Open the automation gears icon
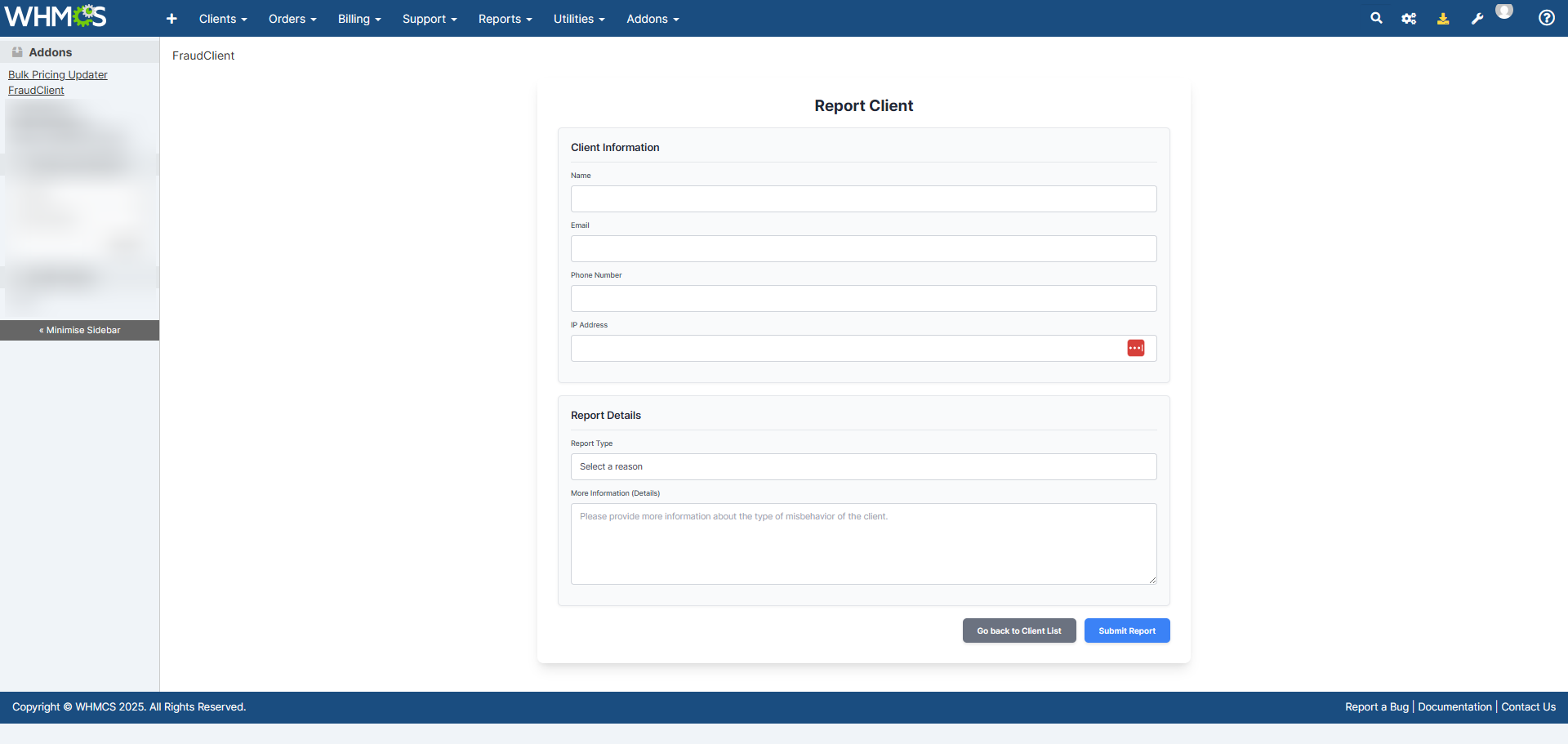The width and height of the screenshot is (1568, 744). (1409, 18)
